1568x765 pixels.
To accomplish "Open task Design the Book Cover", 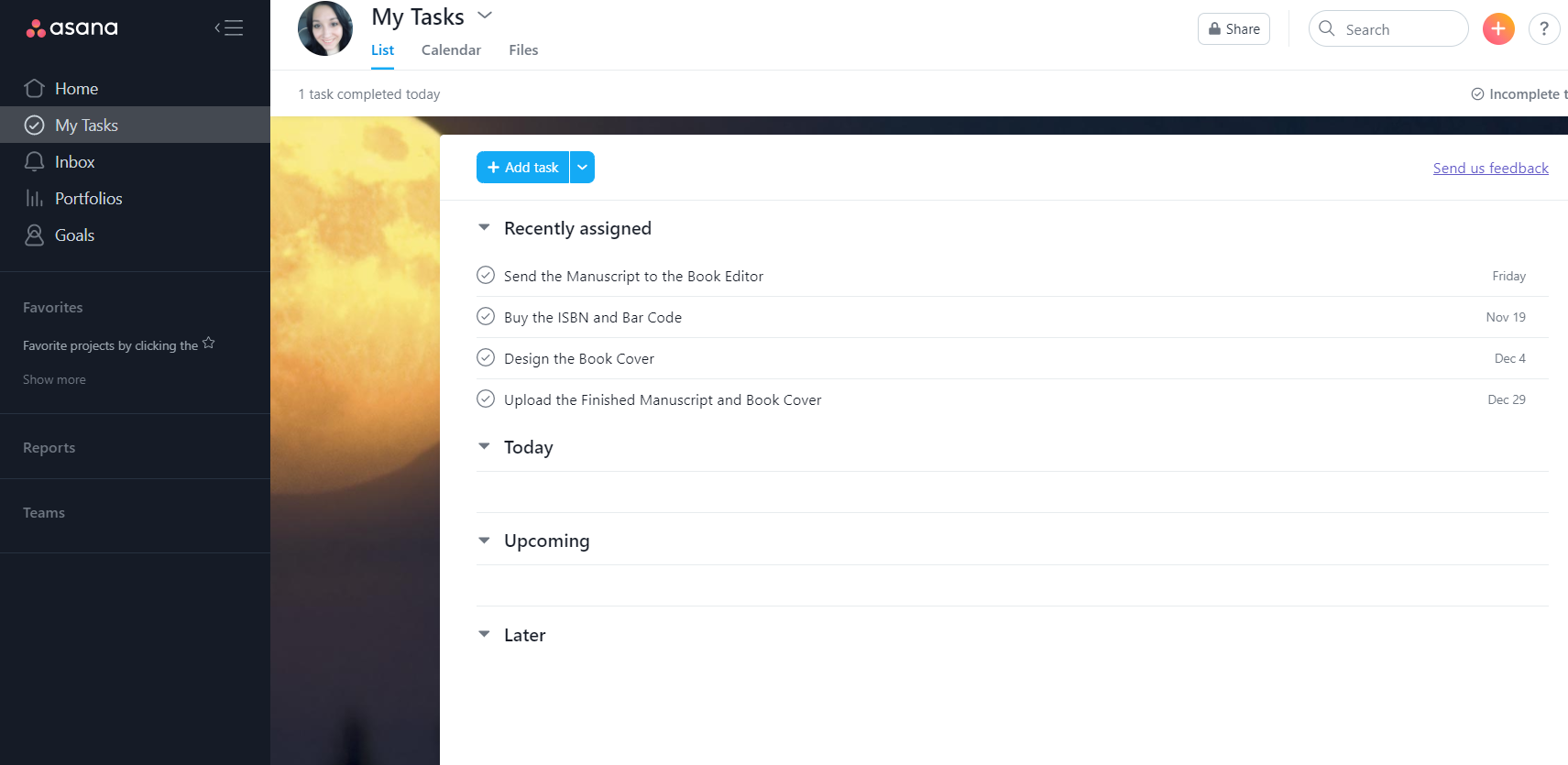I will pyautogui.click(x=579, y=358).
